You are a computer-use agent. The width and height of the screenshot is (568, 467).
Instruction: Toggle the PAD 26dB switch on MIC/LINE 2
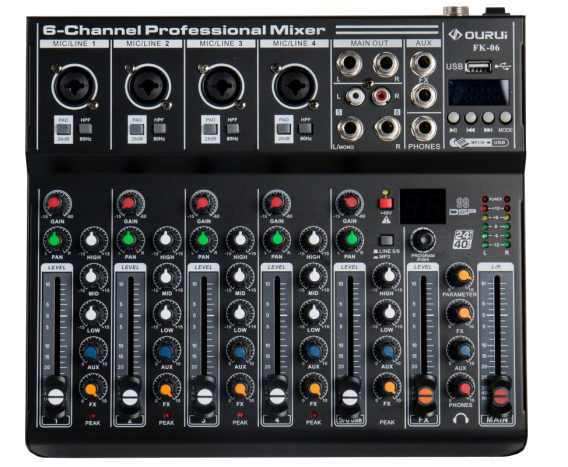137,129
